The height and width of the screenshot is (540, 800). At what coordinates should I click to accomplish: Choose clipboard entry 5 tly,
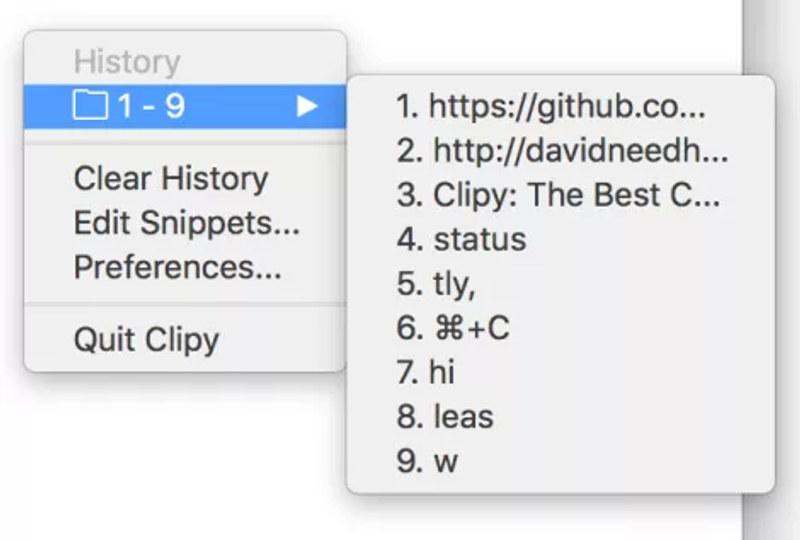(561, 284)
